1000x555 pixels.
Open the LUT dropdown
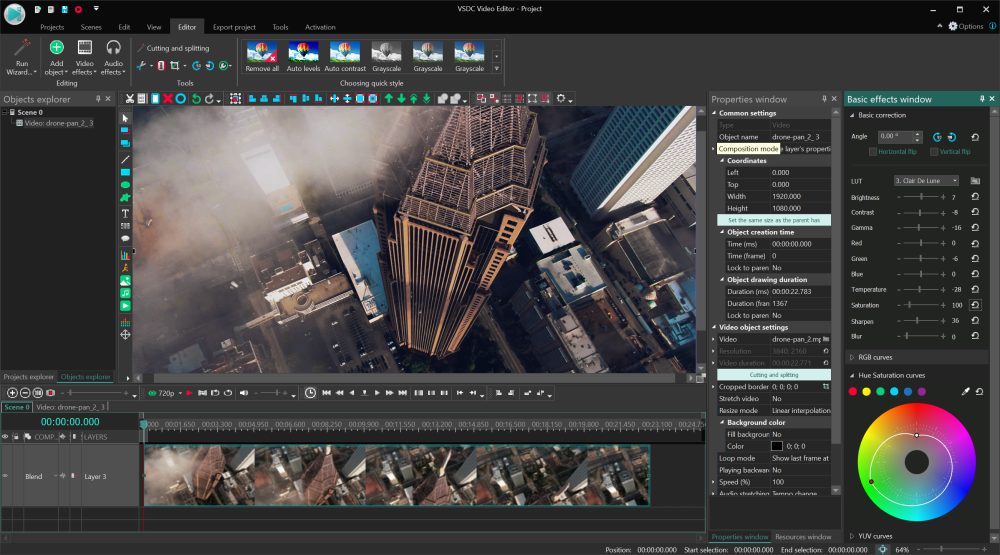[x=925, y=181]
